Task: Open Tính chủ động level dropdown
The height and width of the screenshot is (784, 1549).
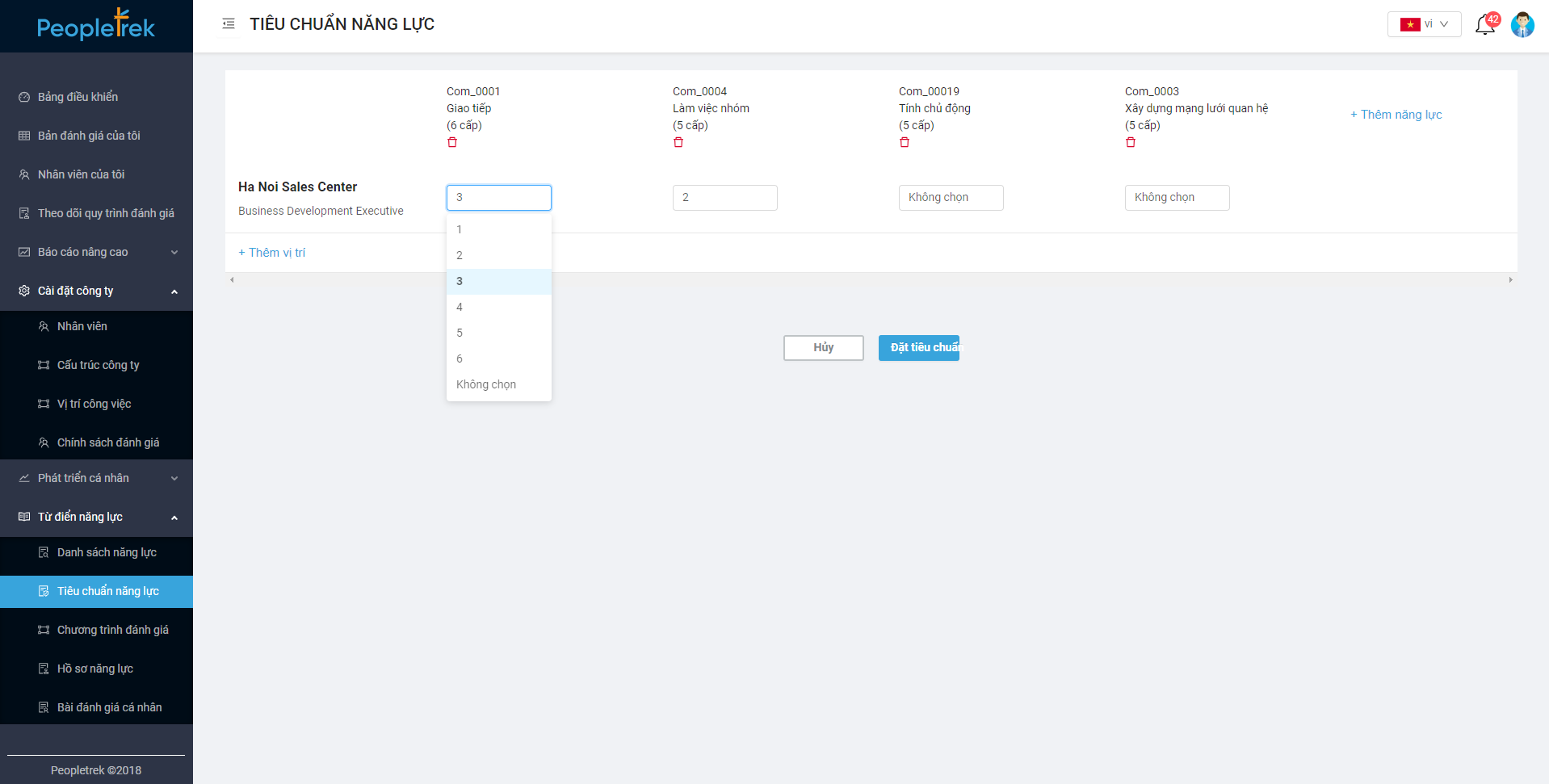Action: point(951,198)
